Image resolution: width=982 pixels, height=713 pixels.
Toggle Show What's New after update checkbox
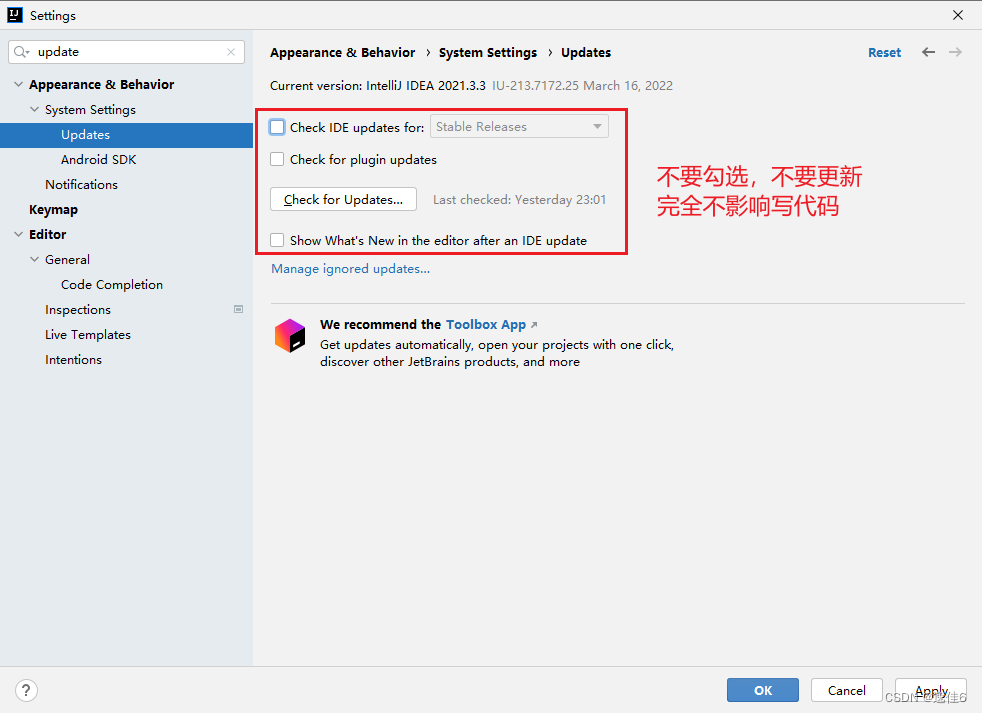pos(277,240)
